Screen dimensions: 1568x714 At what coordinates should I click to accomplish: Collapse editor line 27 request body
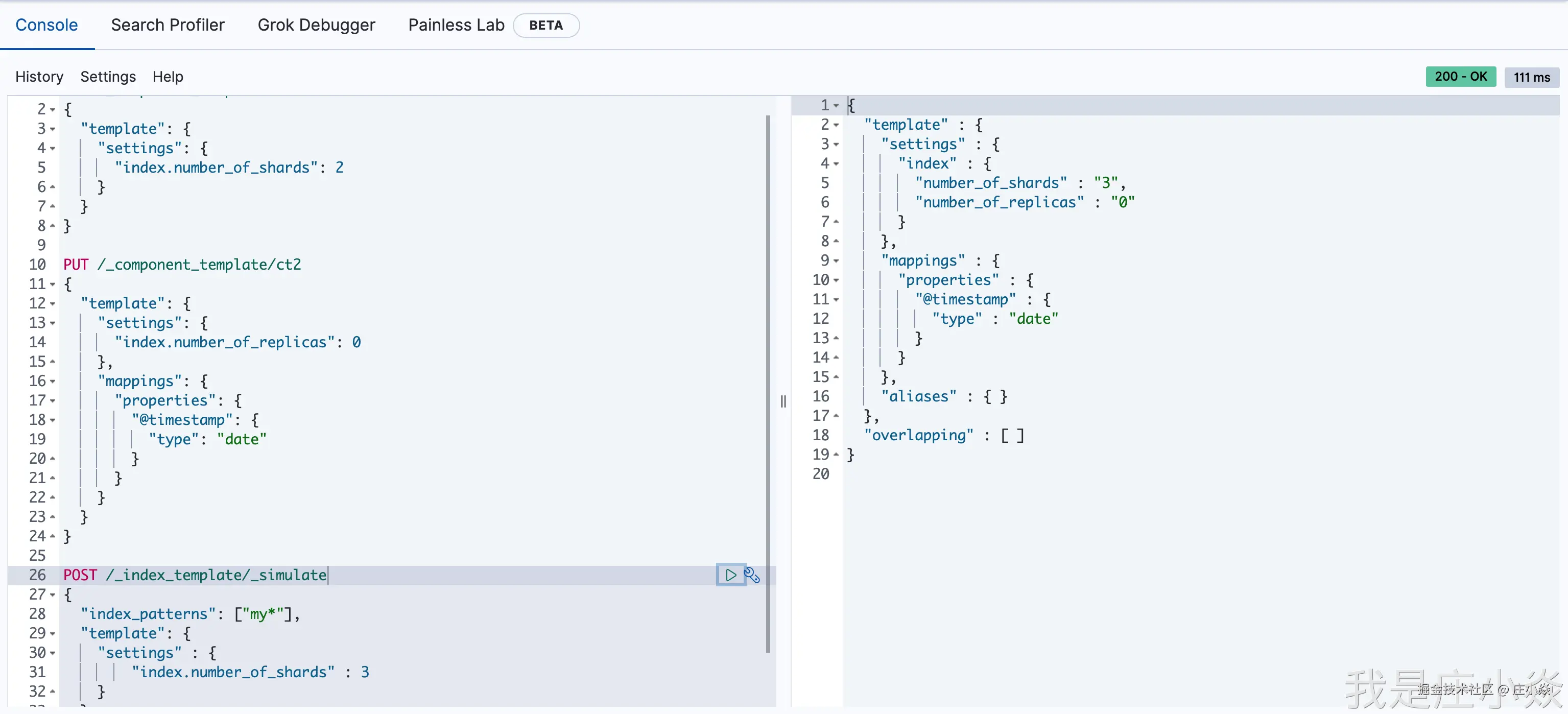(52, 594)
